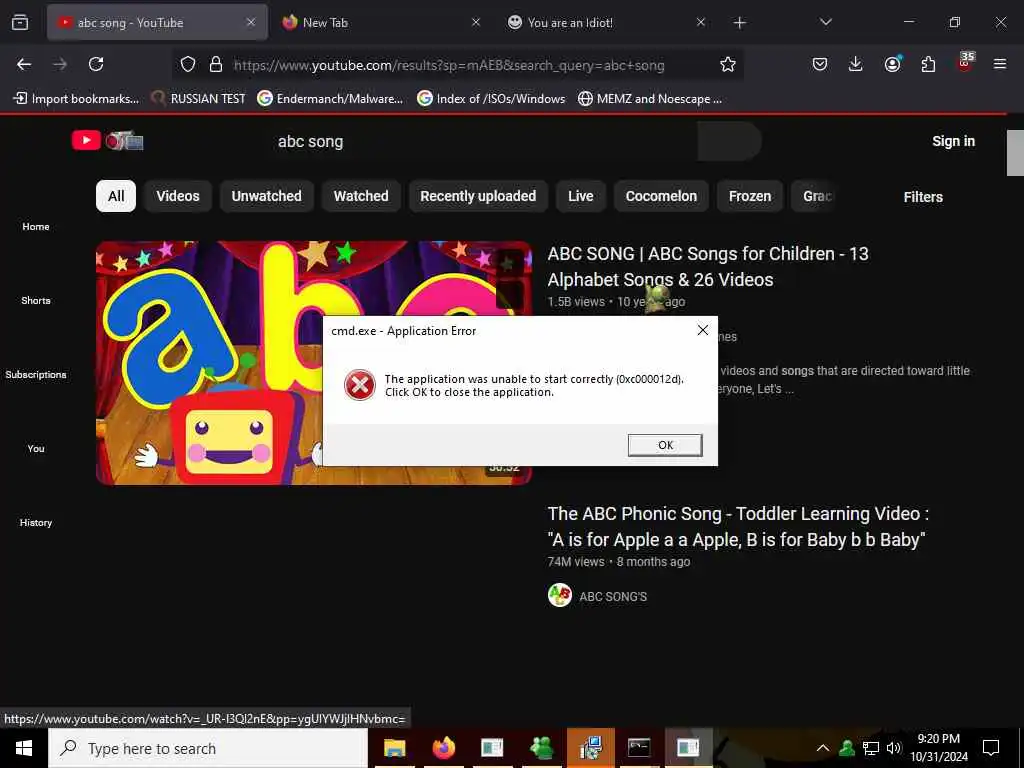Image resolution: width=1024 pixels, height=768 pixels.
Task: Open Import bookmarks... bookmark
Action: tap(76, 99)
